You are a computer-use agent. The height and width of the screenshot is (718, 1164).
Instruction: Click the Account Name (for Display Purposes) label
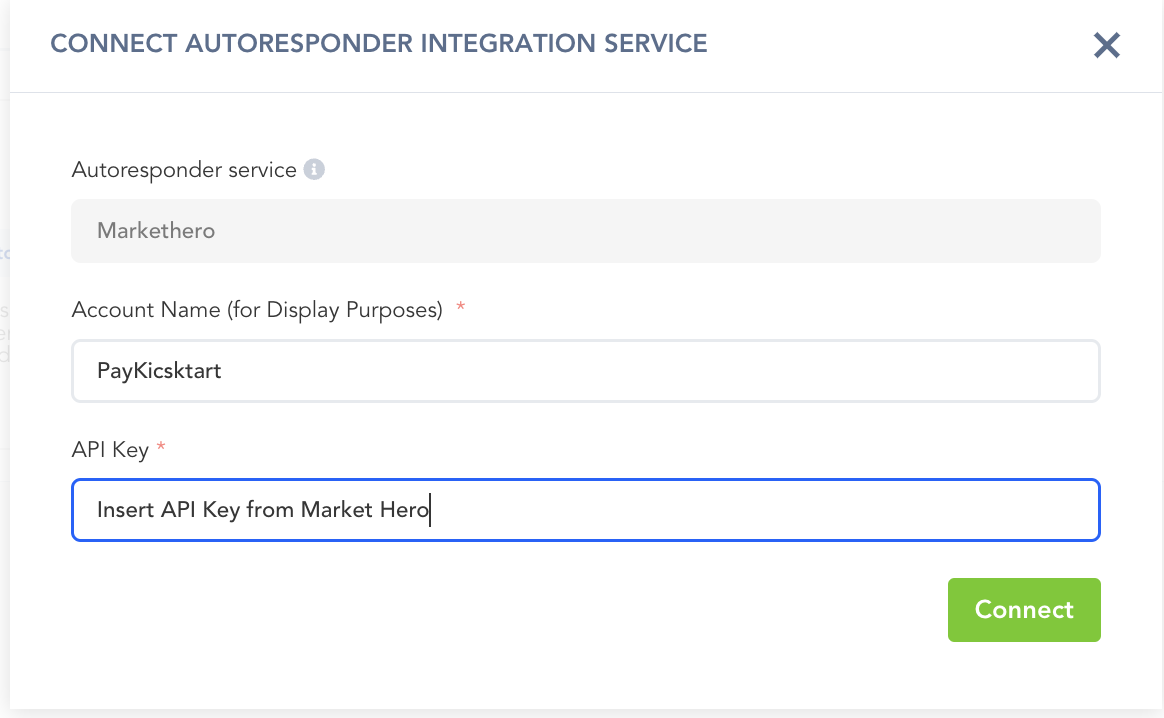coord(257,310)
